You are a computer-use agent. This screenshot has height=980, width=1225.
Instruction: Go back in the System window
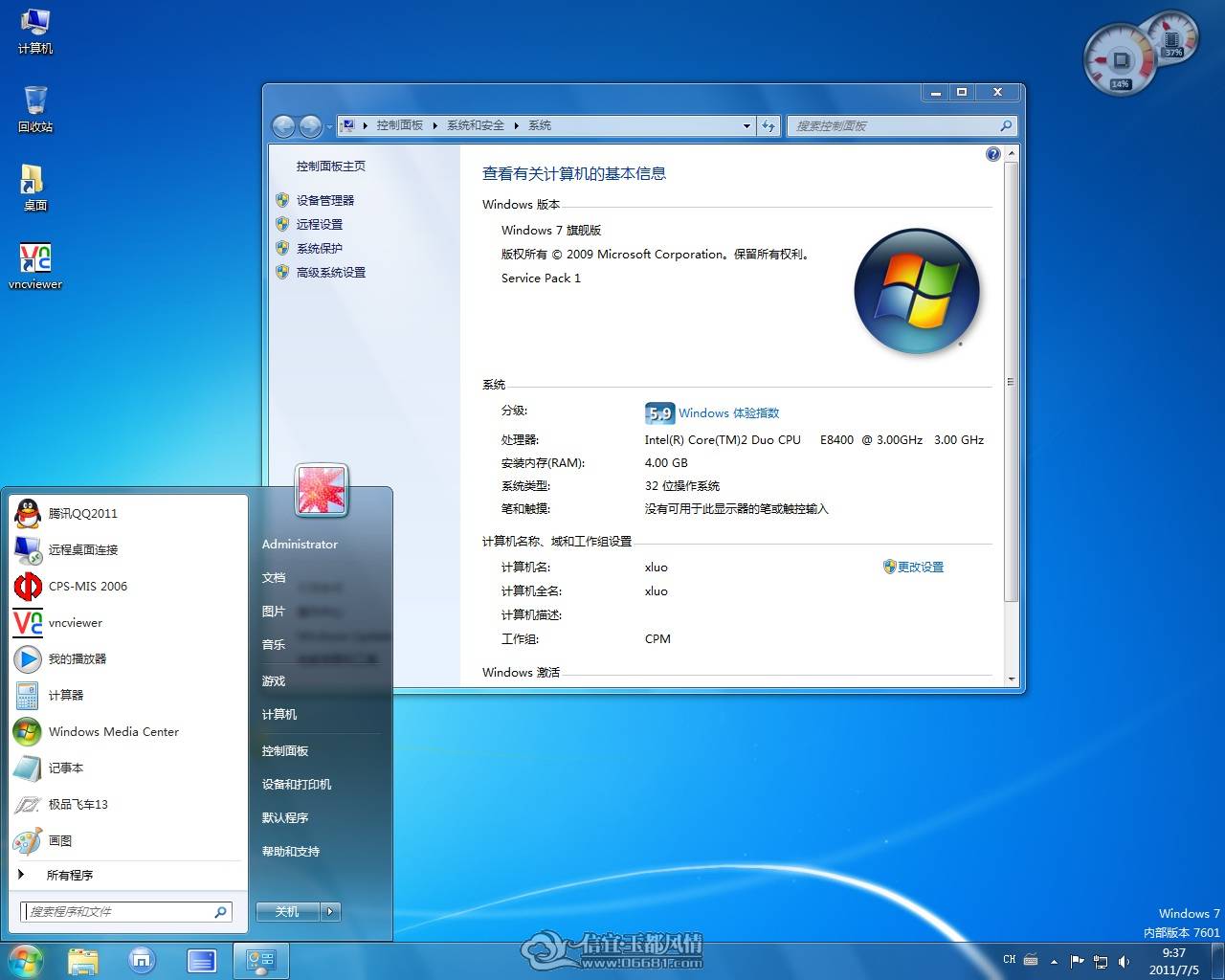pyautogui.click(x=283, y=125)
